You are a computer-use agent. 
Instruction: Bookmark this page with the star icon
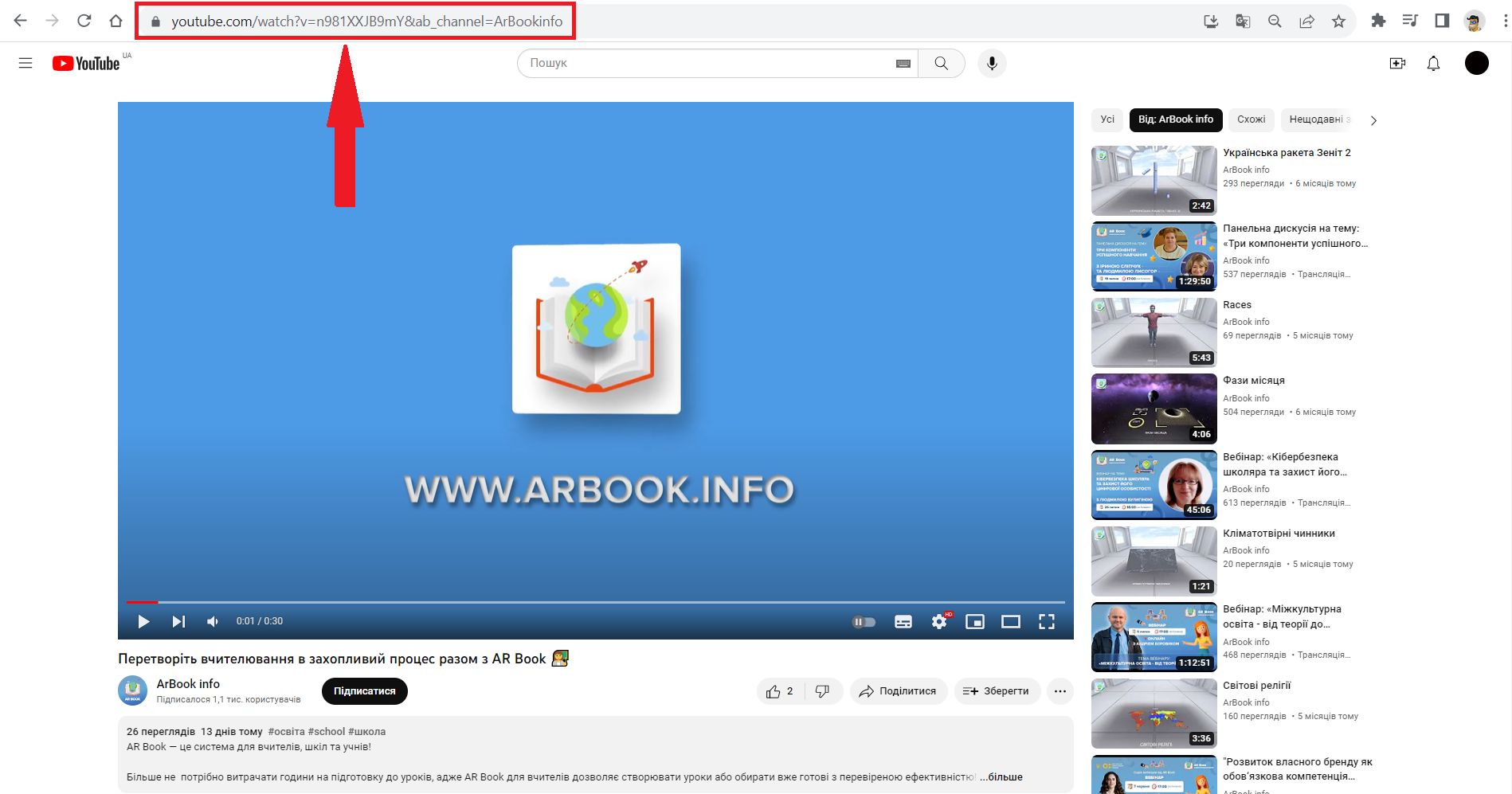coord(1338,22)
